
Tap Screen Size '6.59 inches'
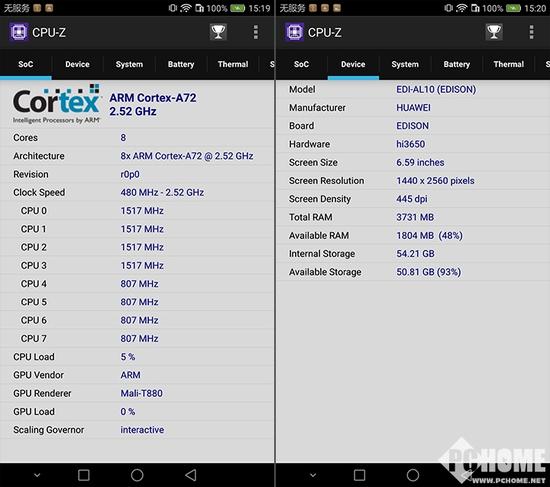[420, 162]
